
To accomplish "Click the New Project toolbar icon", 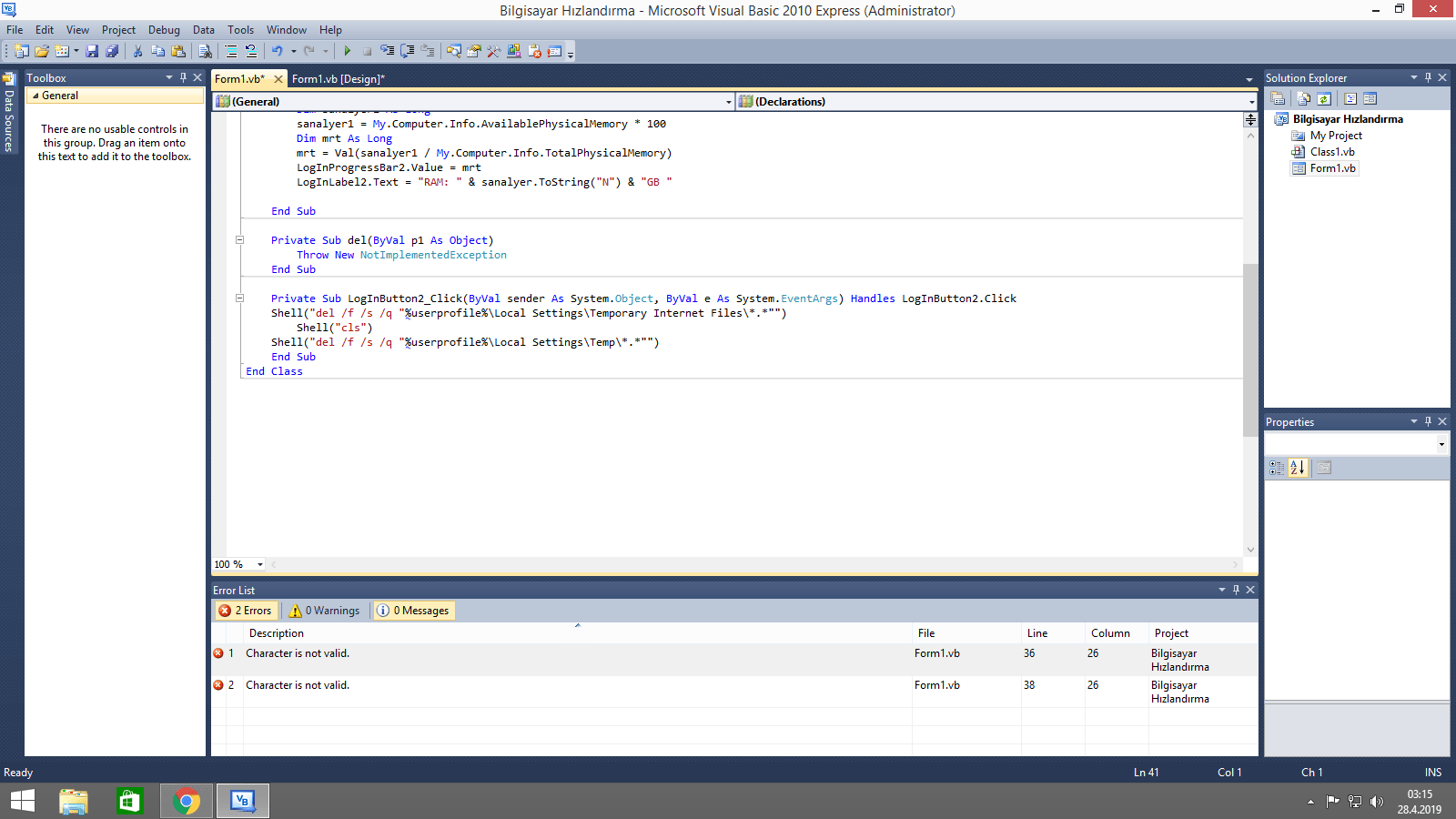I will [21, 51].
